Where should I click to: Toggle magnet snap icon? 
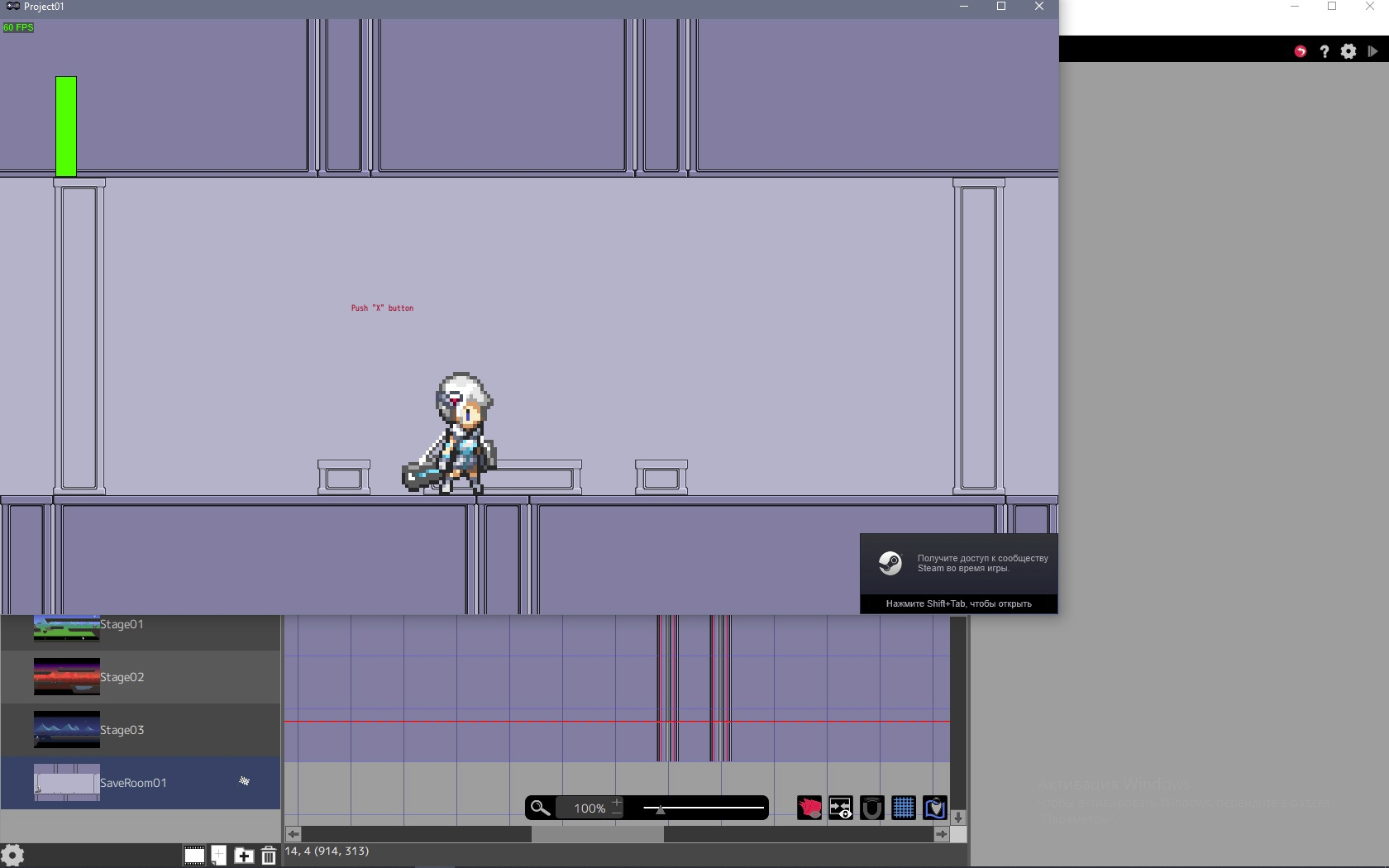[x=872, y=808]
